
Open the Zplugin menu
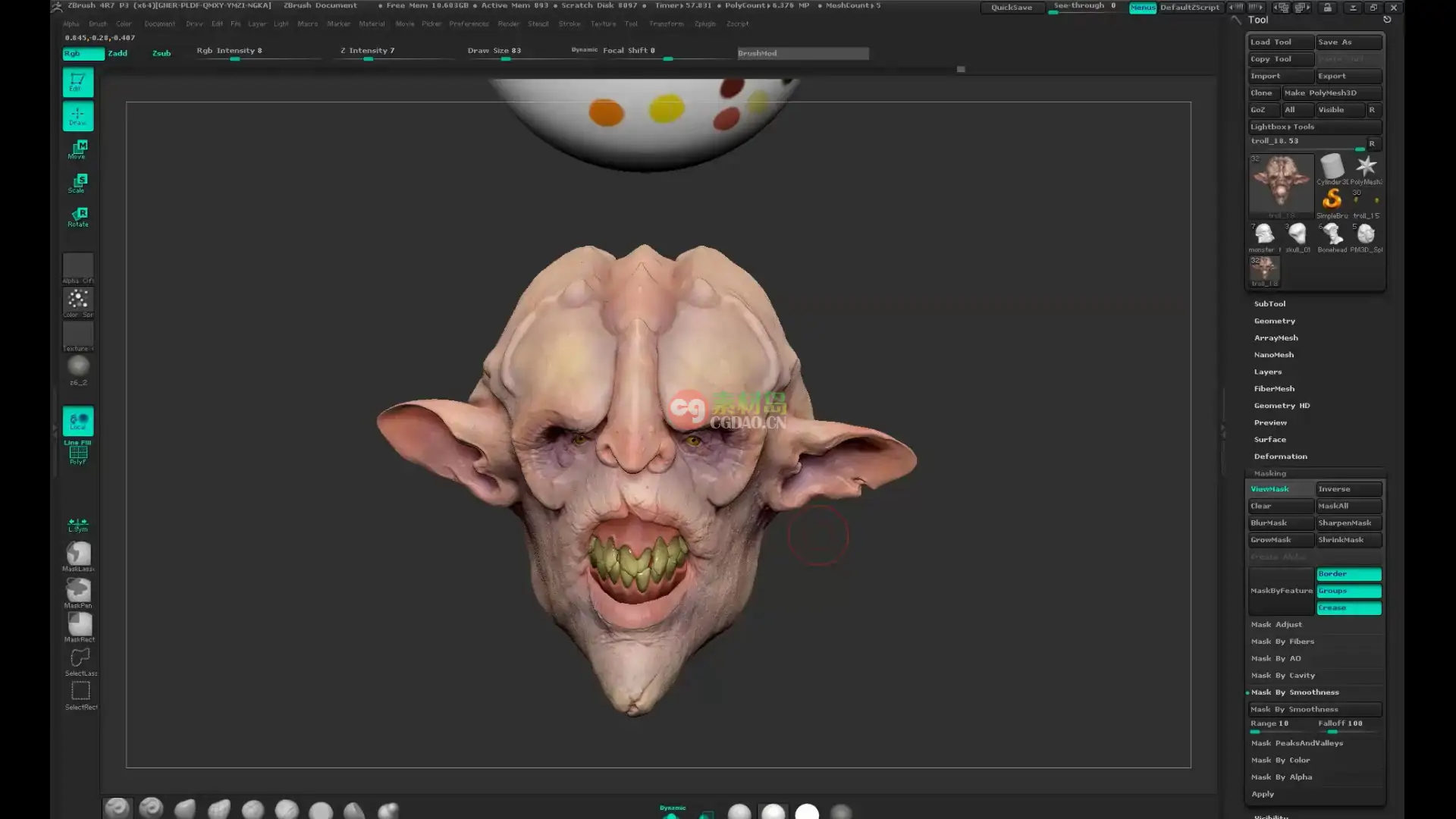coord(704,24)
